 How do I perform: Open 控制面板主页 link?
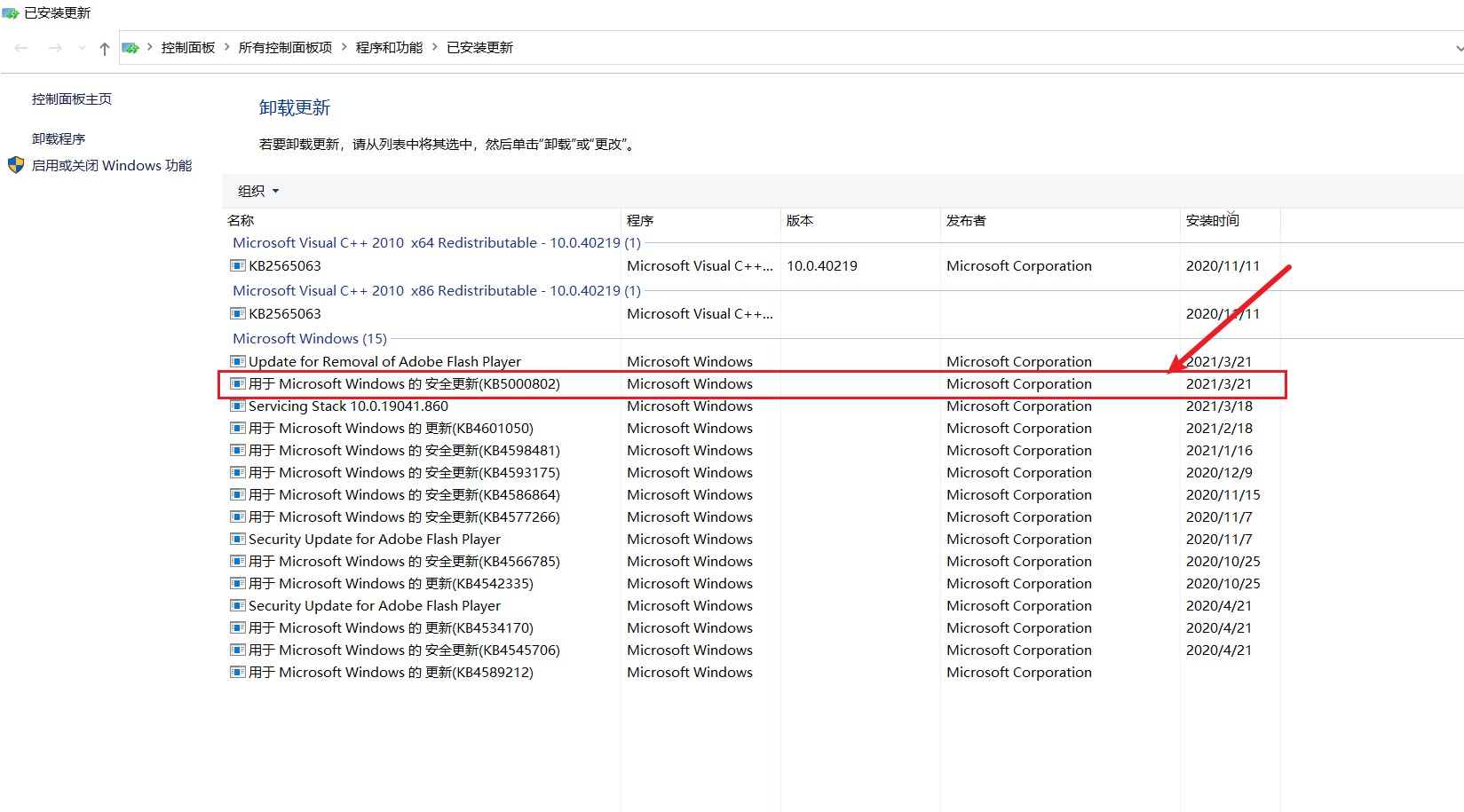click(x=72, y=99)
